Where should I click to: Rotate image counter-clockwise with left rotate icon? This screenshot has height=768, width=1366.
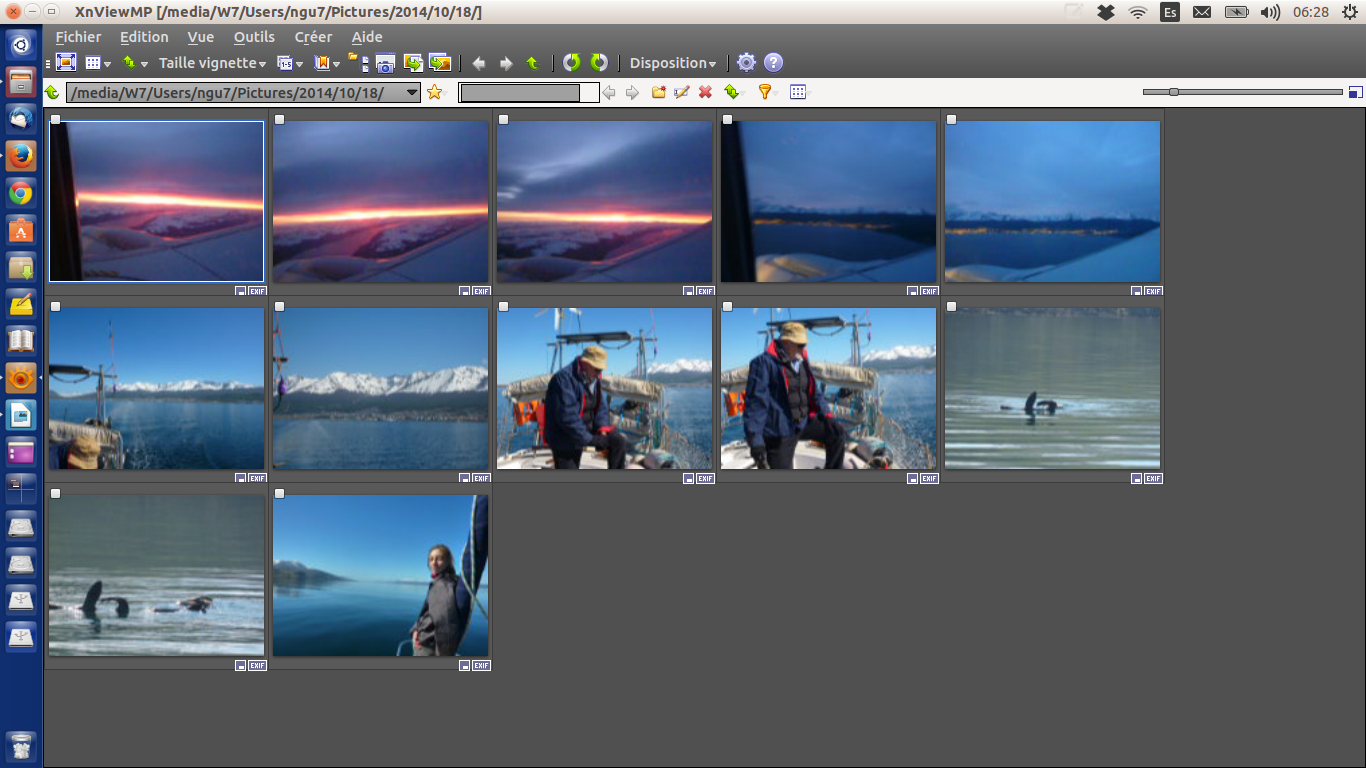pyautogui.click(x=571, y=63)
